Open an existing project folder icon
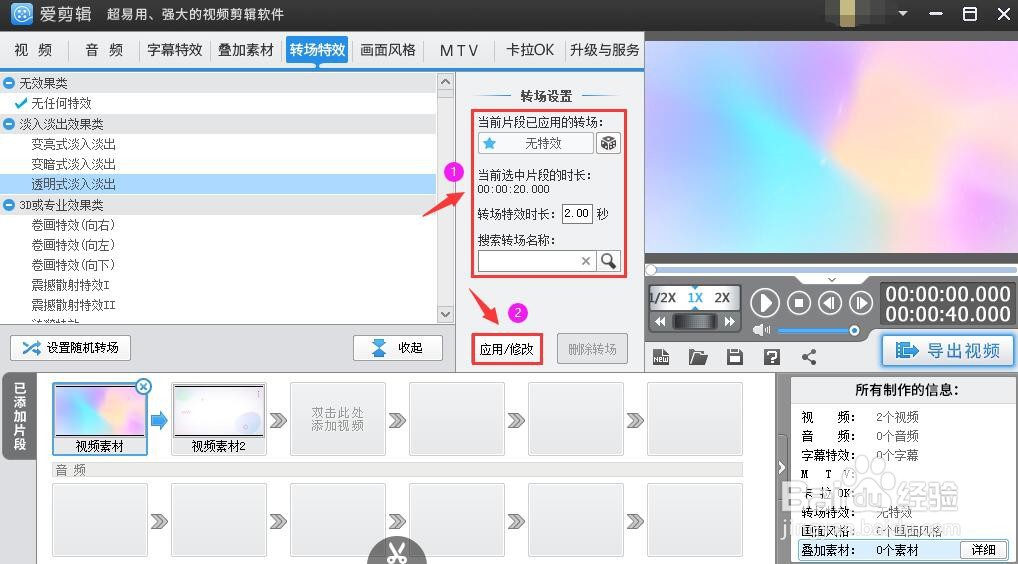This screenshot has height=564, width=1018. pos(698,357)
